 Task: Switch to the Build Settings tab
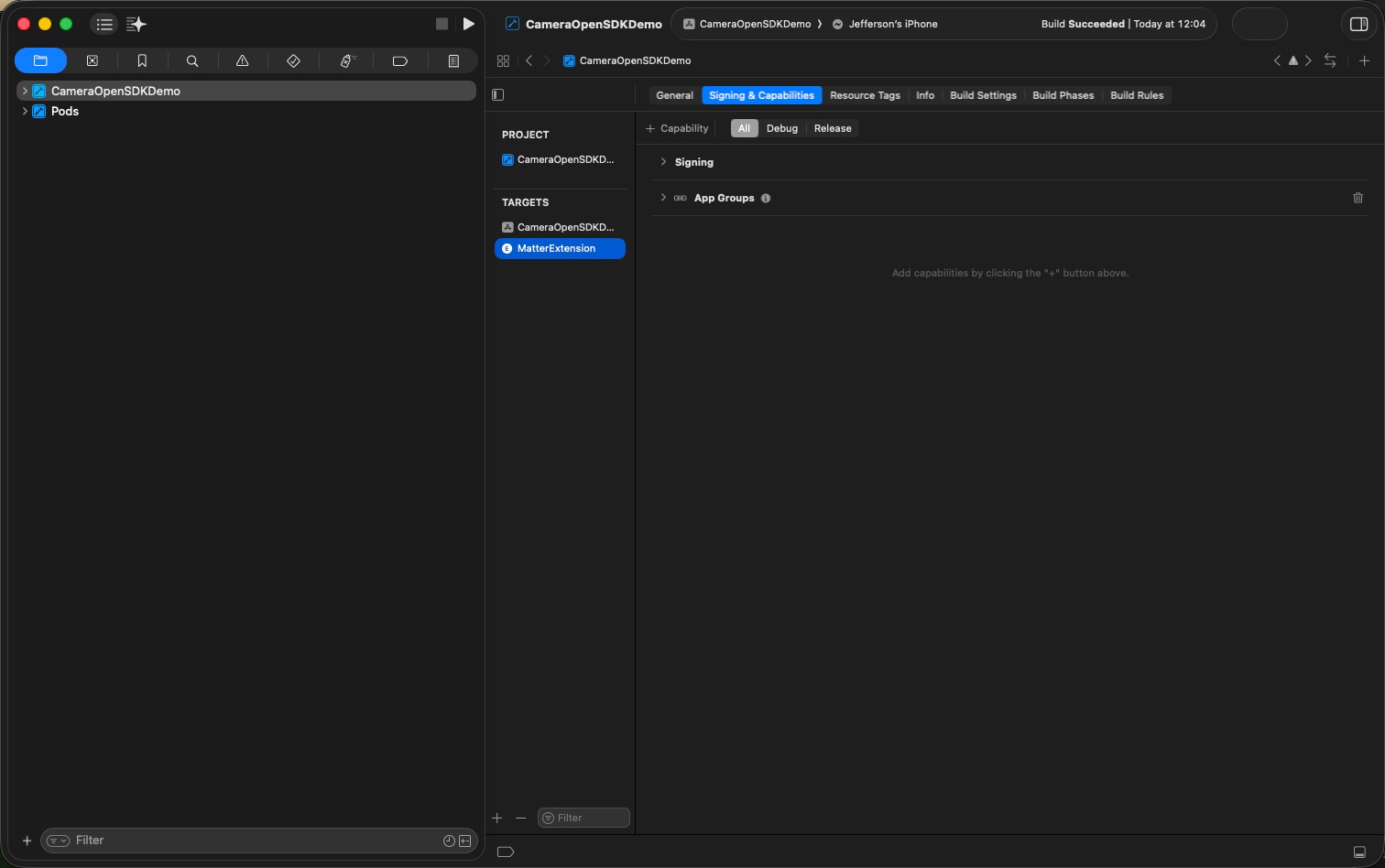(982, 95)
